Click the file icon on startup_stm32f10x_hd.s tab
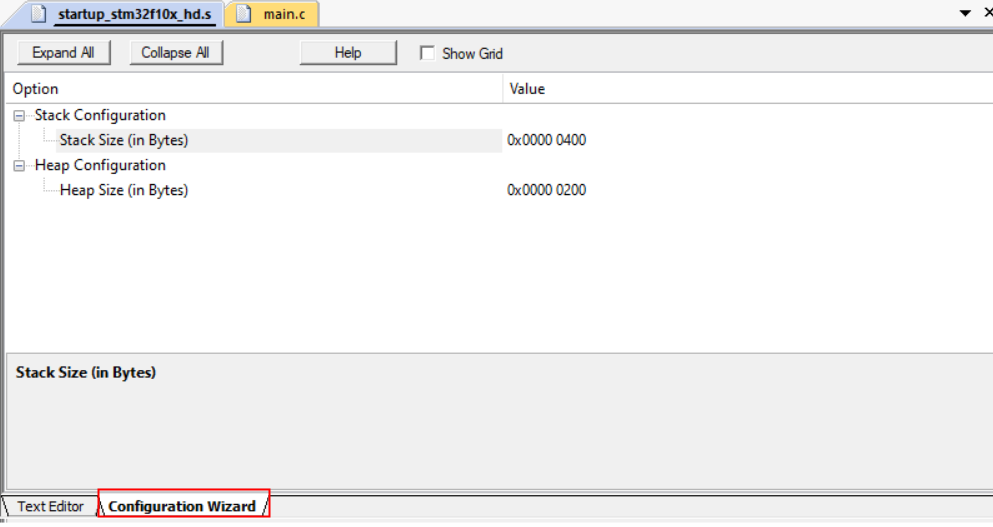The height and width of the screenshot is (527, 993). click(x=39, y=14)
